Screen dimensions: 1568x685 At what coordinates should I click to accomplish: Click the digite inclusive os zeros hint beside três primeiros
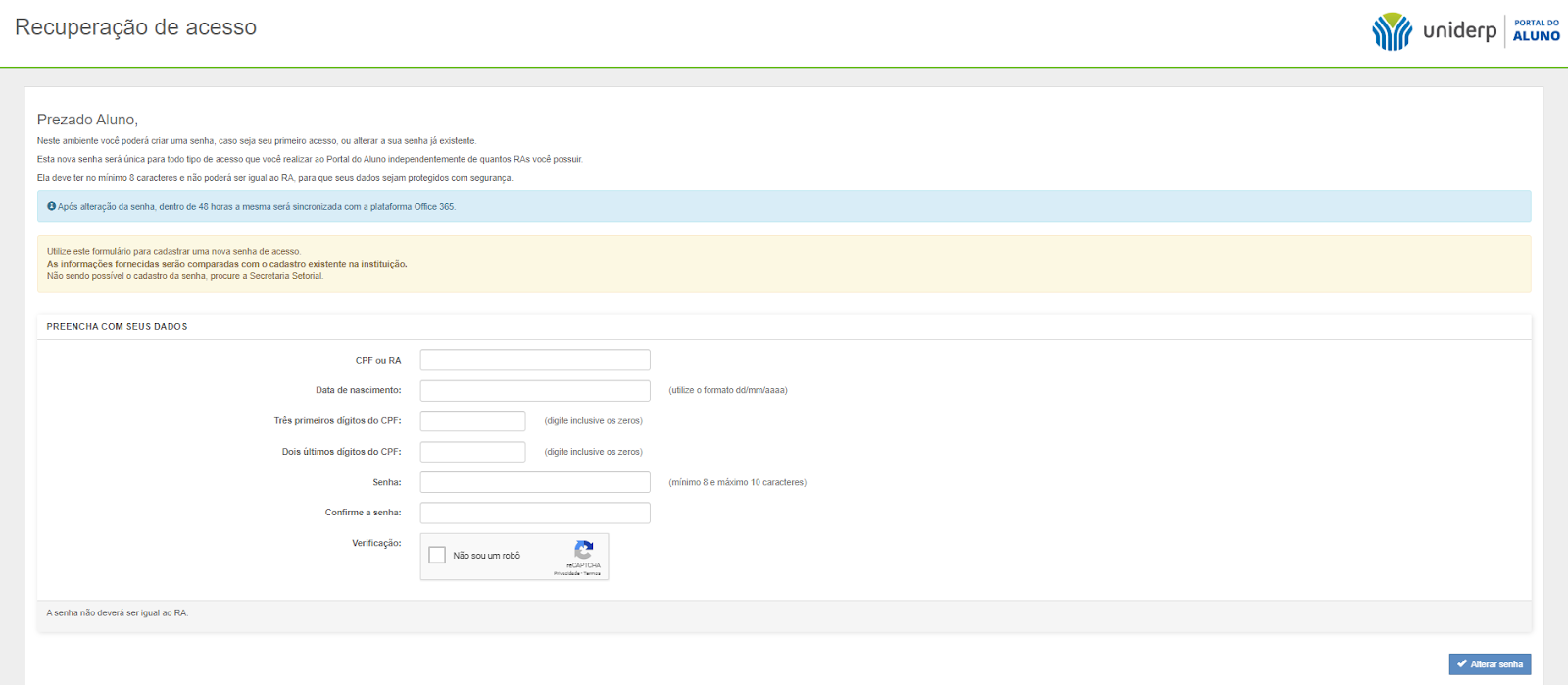(x=594, y=421)
